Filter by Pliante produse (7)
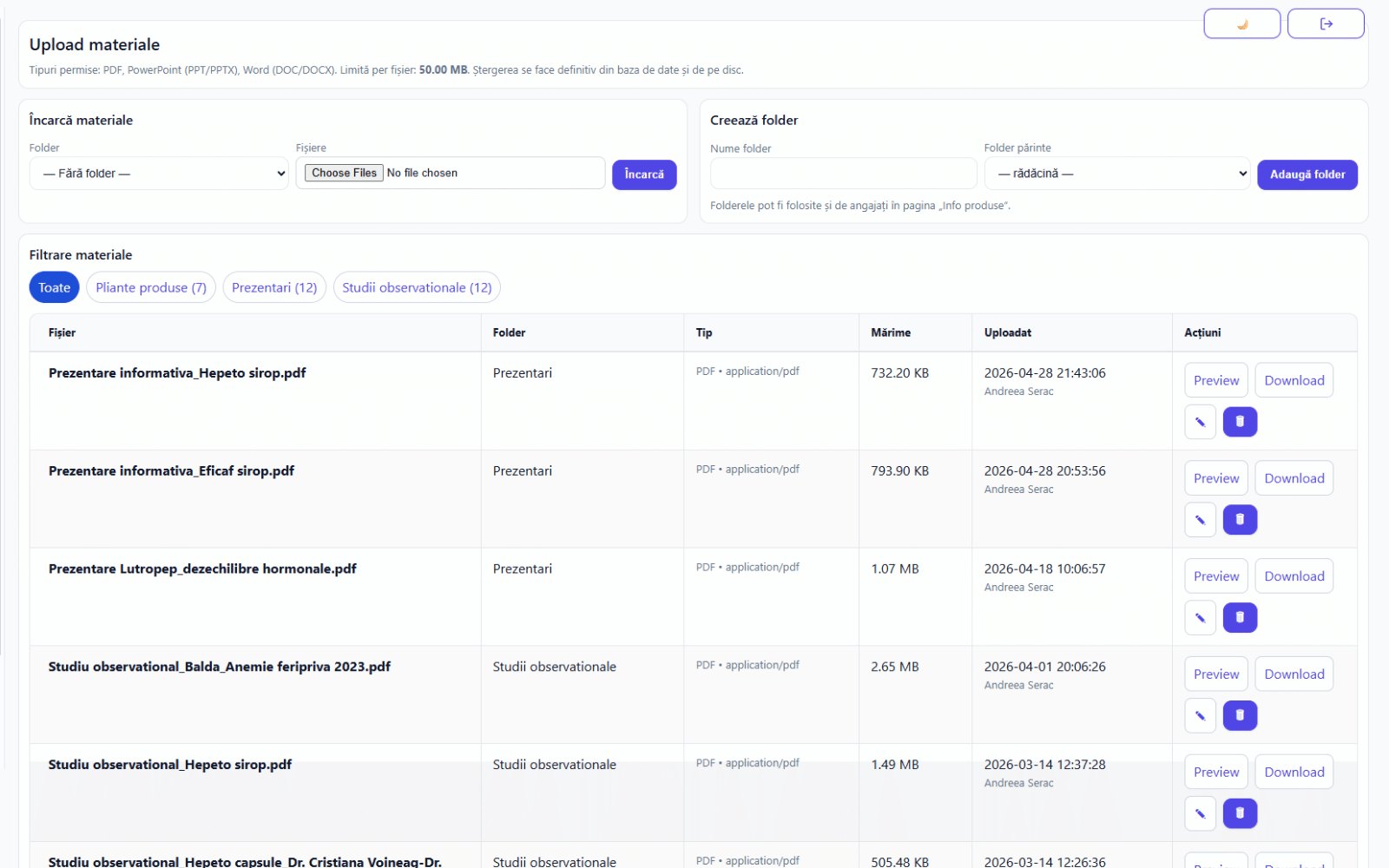Screen dimensions: 1389x868 click(151, 287)
